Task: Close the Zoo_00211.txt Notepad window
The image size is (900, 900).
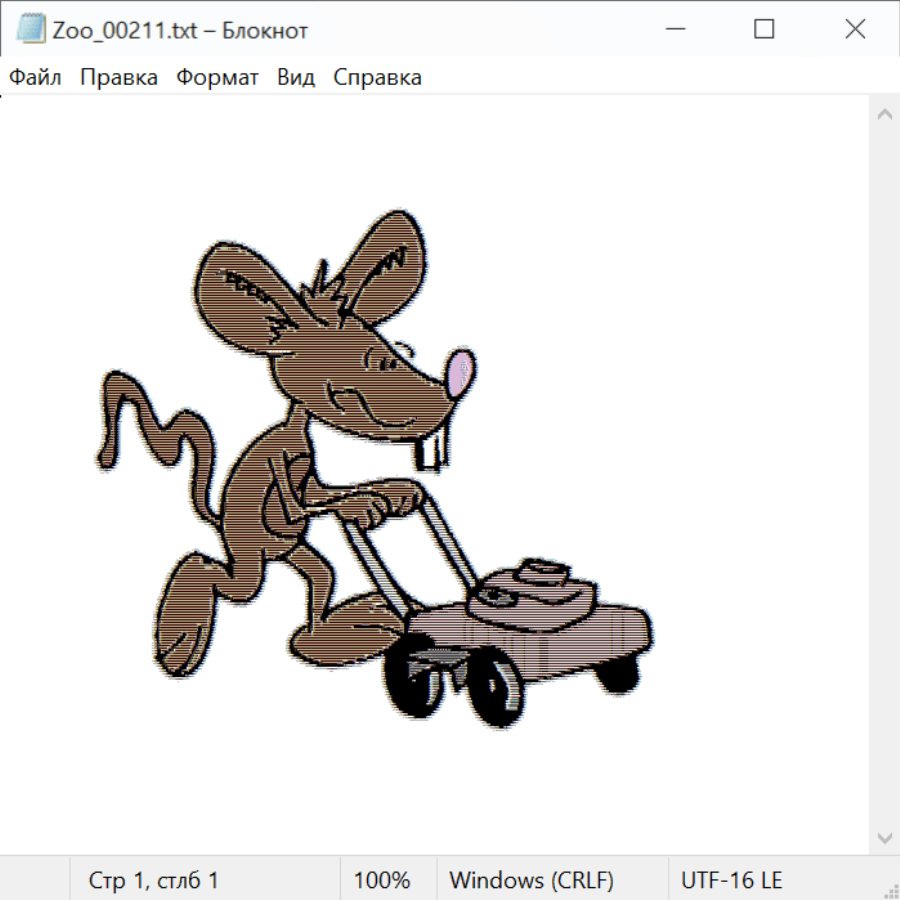Action: pos(855,30)
